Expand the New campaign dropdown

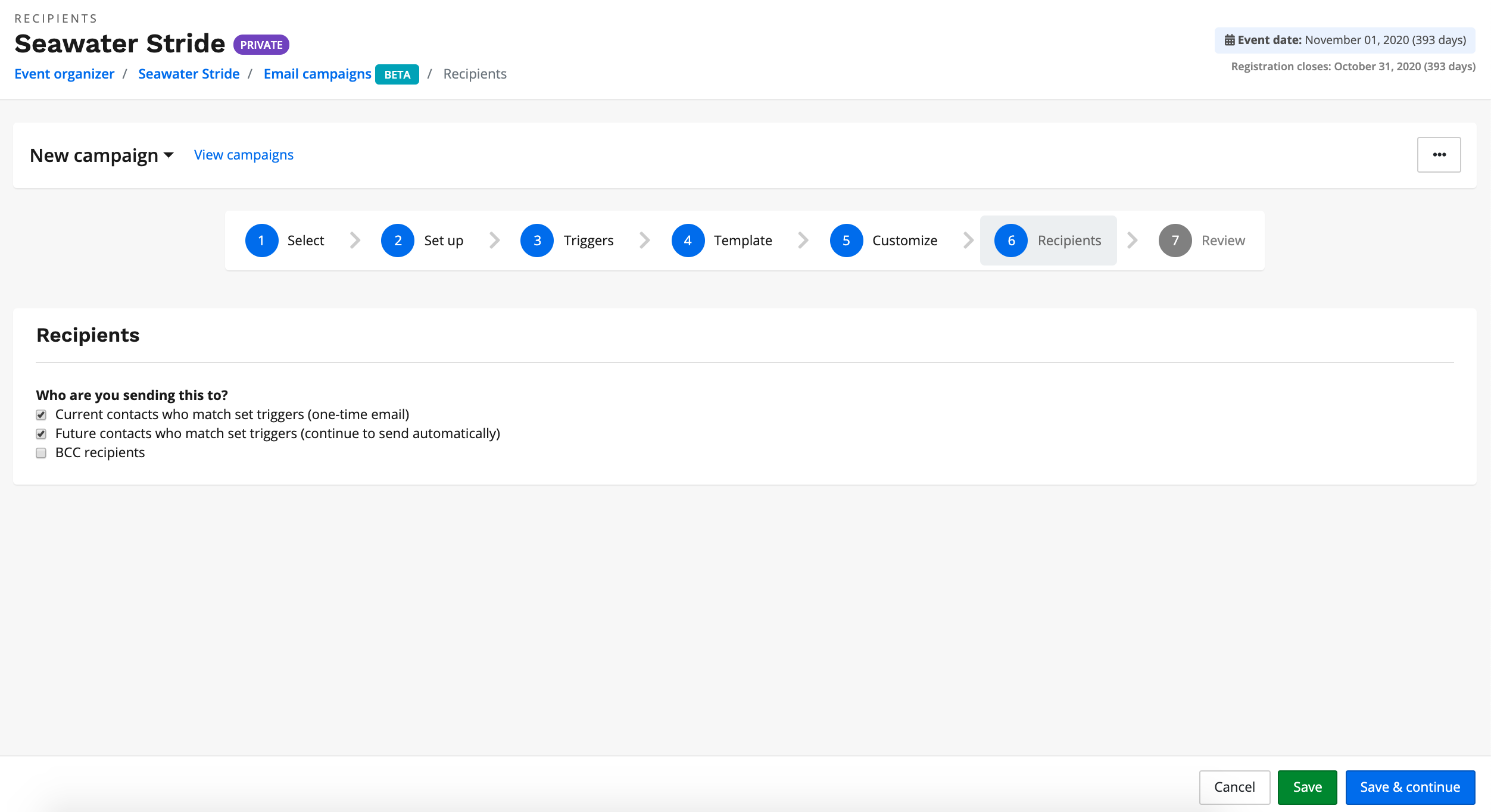pyautogui.click(x=102, y=155)
